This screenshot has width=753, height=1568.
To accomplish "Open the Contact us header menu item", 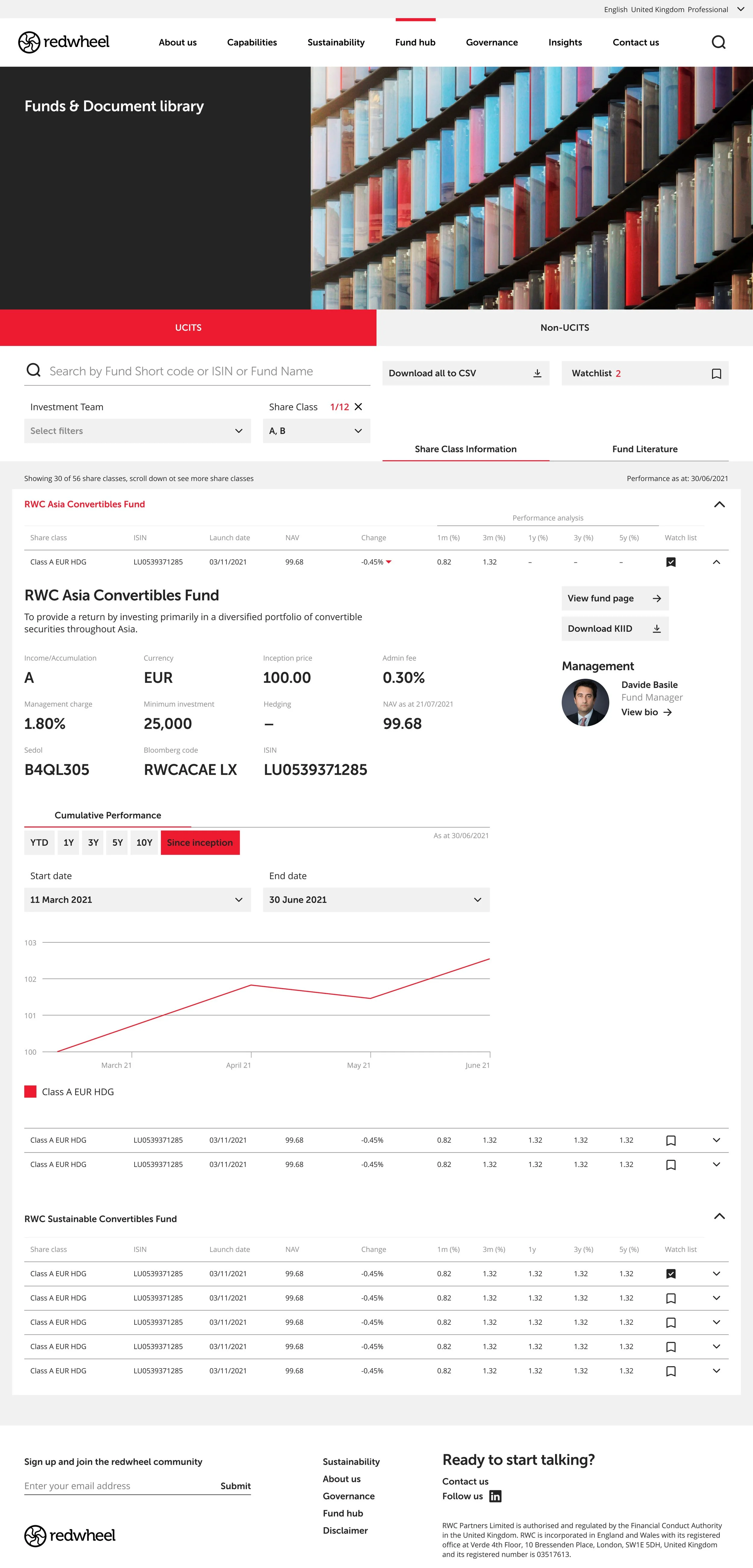I will click(636, 42).
